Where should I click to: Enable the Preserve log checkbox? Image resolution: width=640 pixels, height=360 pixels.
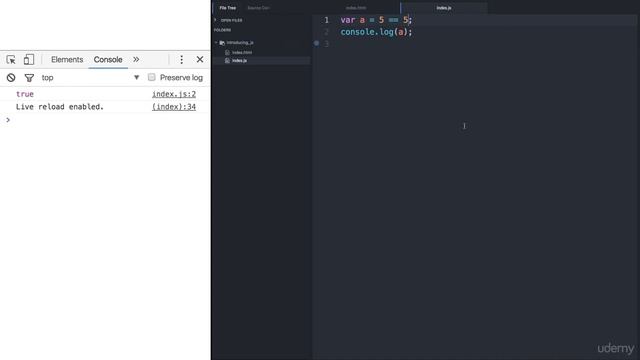151,77
